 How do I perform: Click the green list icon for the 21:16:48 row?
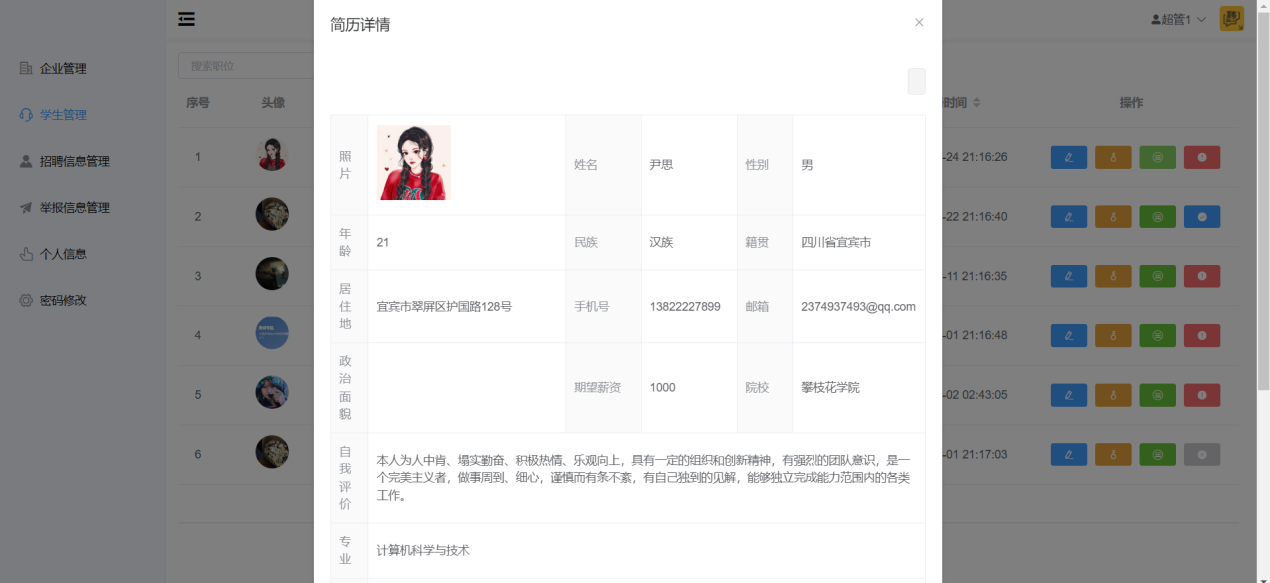[1157, 335]
